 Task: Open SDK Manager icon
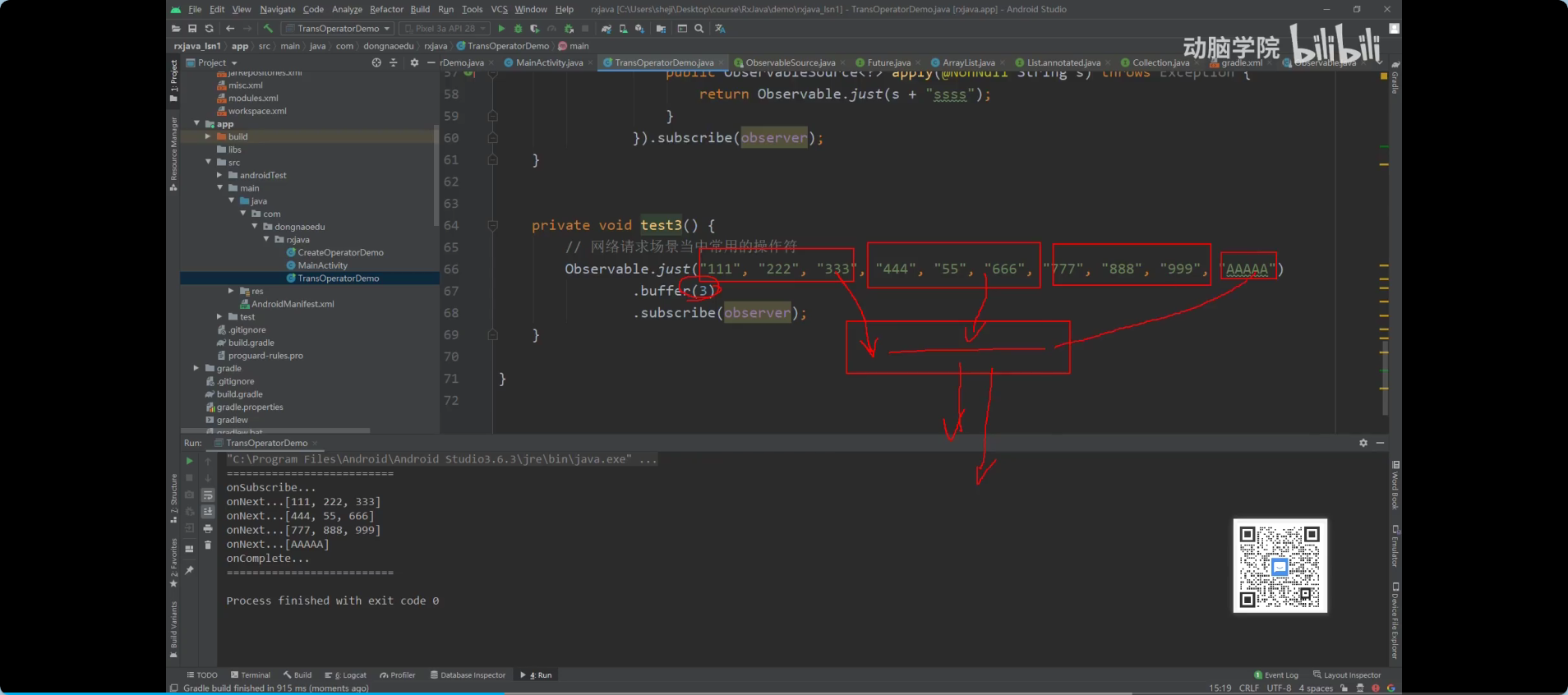(x=639, y=29)
